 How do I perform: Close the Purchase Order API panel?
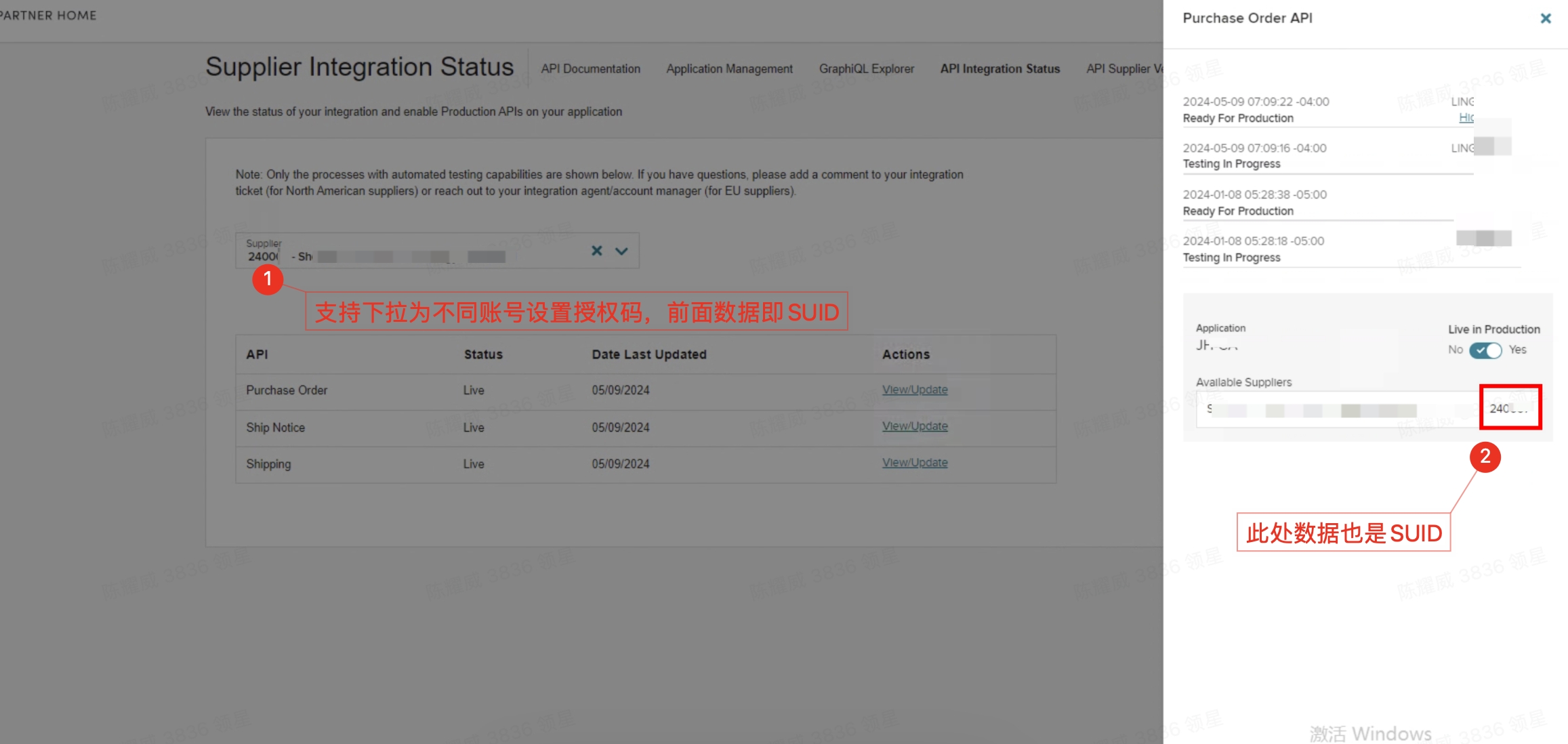pos(1545,18)
